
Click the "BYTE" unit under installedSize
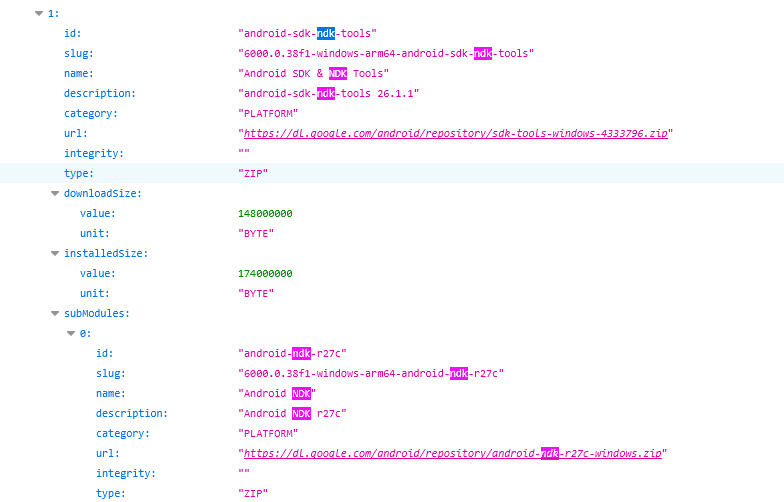tap(256, 294)
